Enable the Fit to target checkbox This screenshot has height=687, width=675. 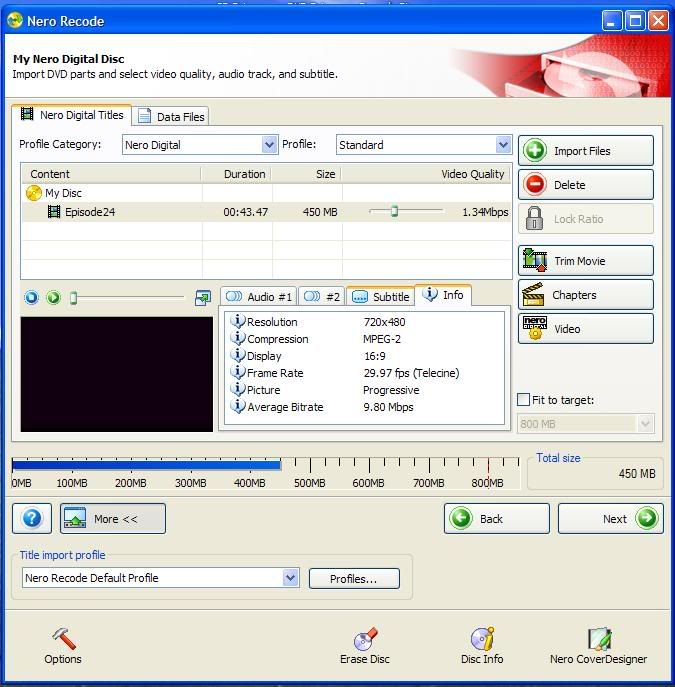(523, 400)
